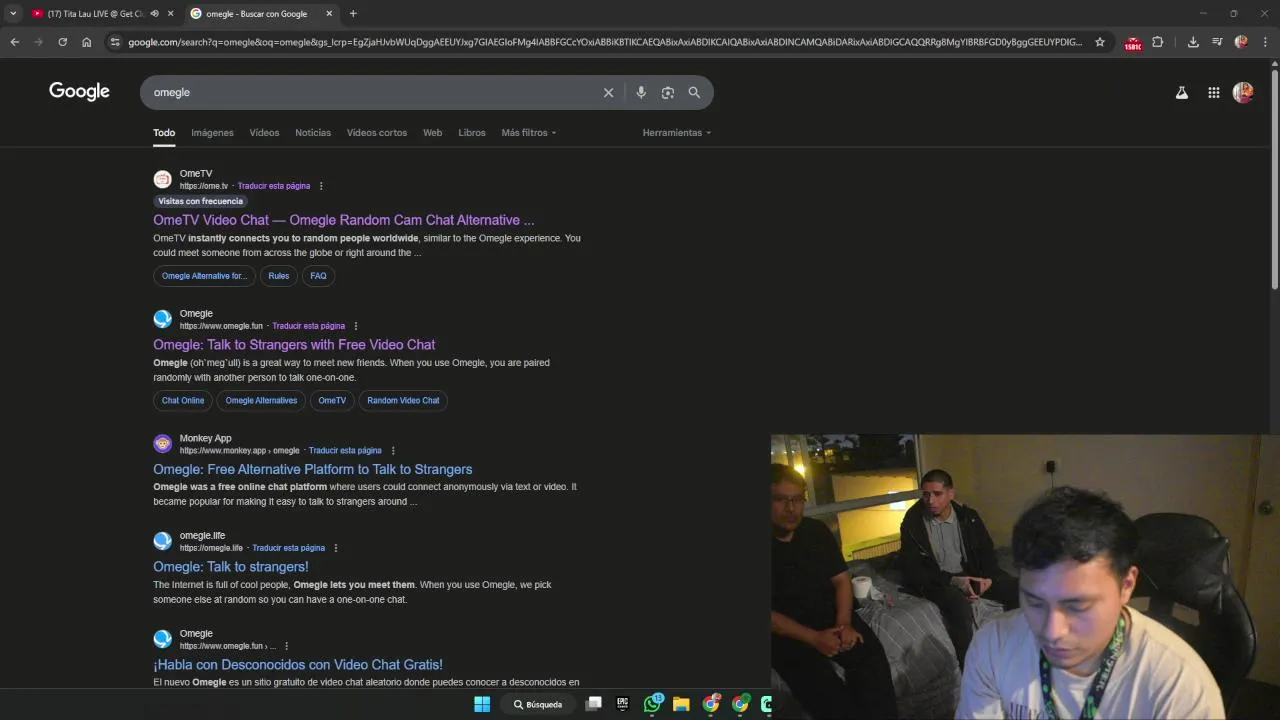The height and width of the screenshot is (720, 1280).
Task: Open the Google account avatar on the page
Action: (1243, 92)
